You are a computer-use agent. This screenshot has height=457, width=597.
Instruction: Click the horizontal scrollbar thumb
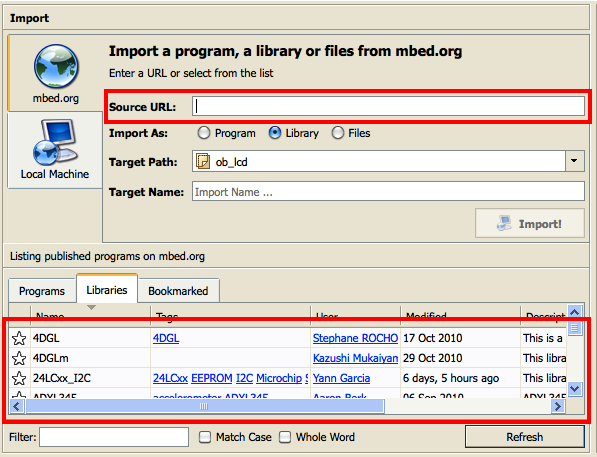tap(204, 407)
